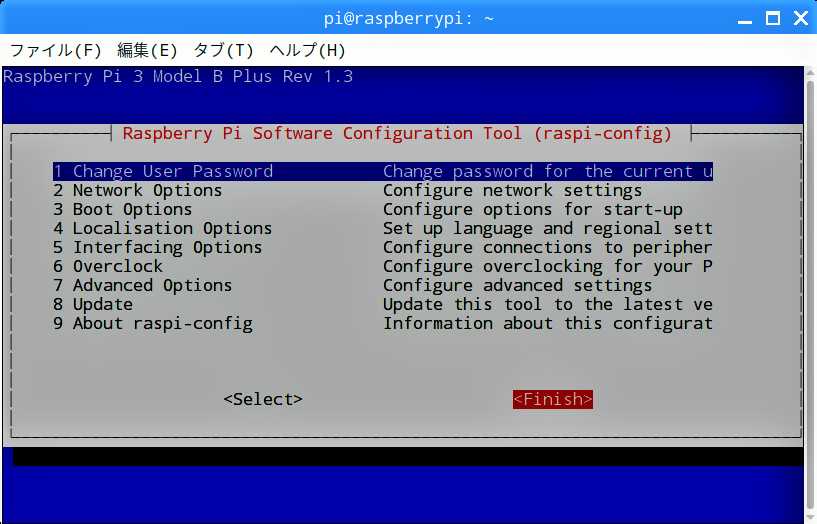Click the <Select> button

tap(263, 400)
